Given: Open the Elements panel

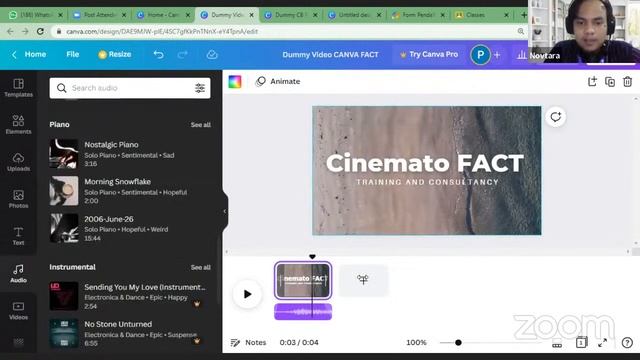Looking at the screenshot, I should [18, 124].
